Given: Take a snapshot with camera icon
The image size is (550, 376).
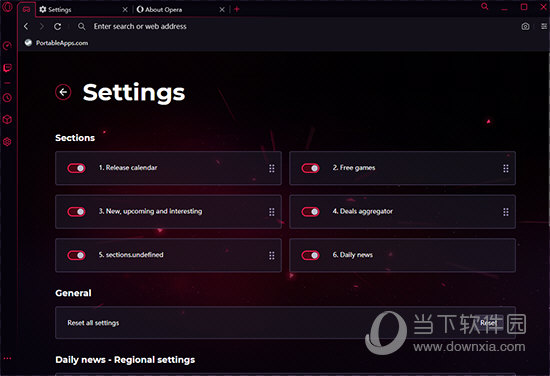Looking at the screenshot, I should [x=525, y=26].
